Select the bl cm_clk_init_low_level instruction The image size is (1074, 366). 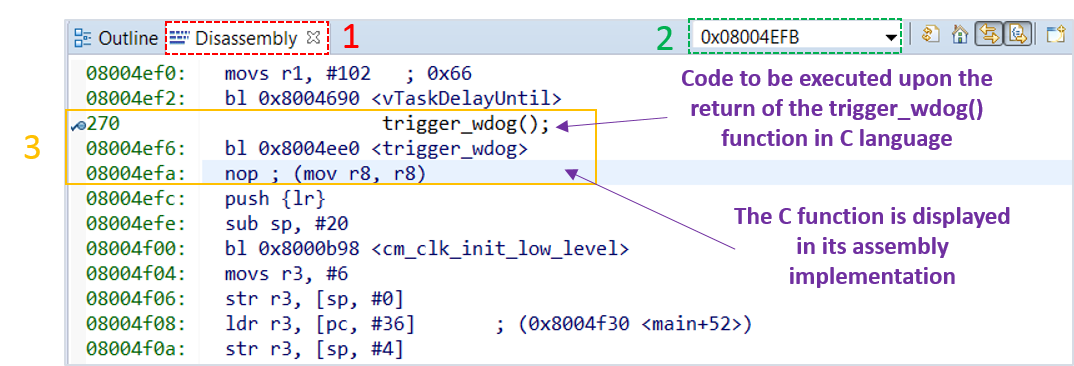[426, 249]
